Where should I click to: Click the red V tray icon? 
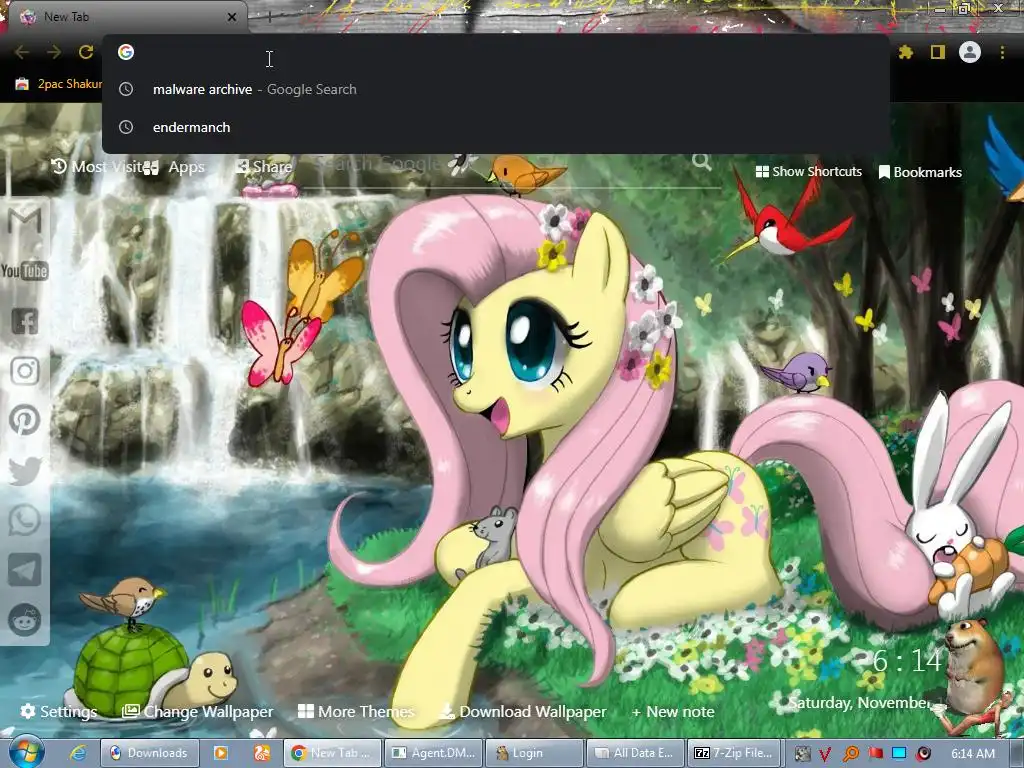[x=825, y=754]
